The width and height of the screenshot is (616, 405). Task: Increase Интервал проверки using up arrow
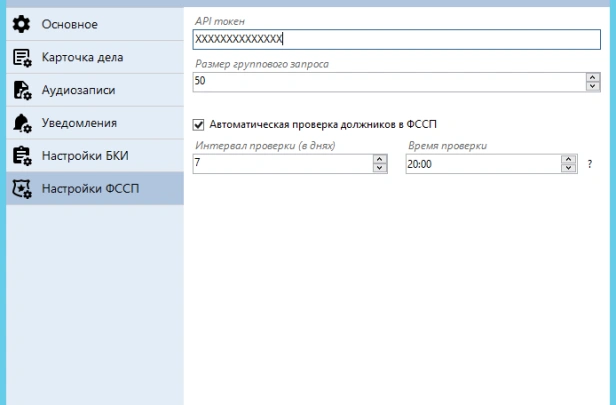(379, 158)
